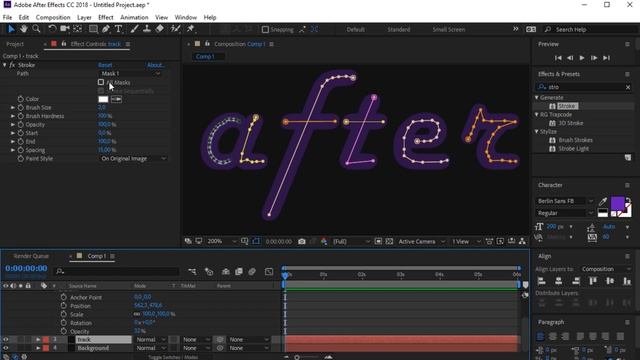Toggle stopwatch for Position property
640x360 pixels.
63,306
